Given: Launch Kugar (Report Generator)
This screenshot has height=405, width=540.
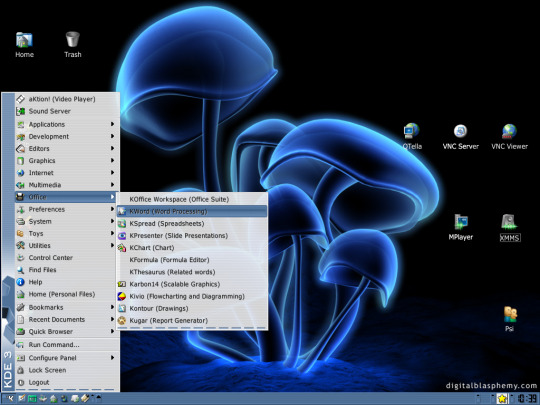Looking at the screenshot, I should [x=192, y=320].
